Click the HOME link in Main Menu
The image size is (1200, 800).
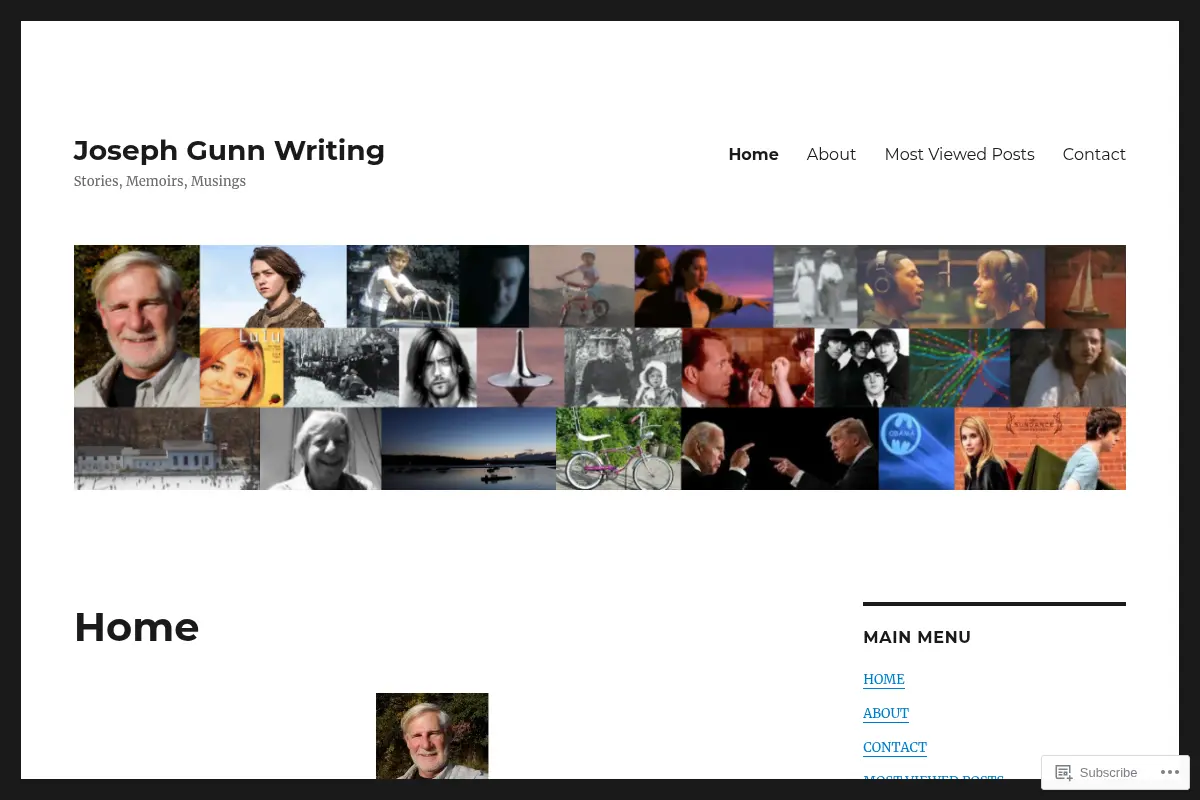pos(884,679)
